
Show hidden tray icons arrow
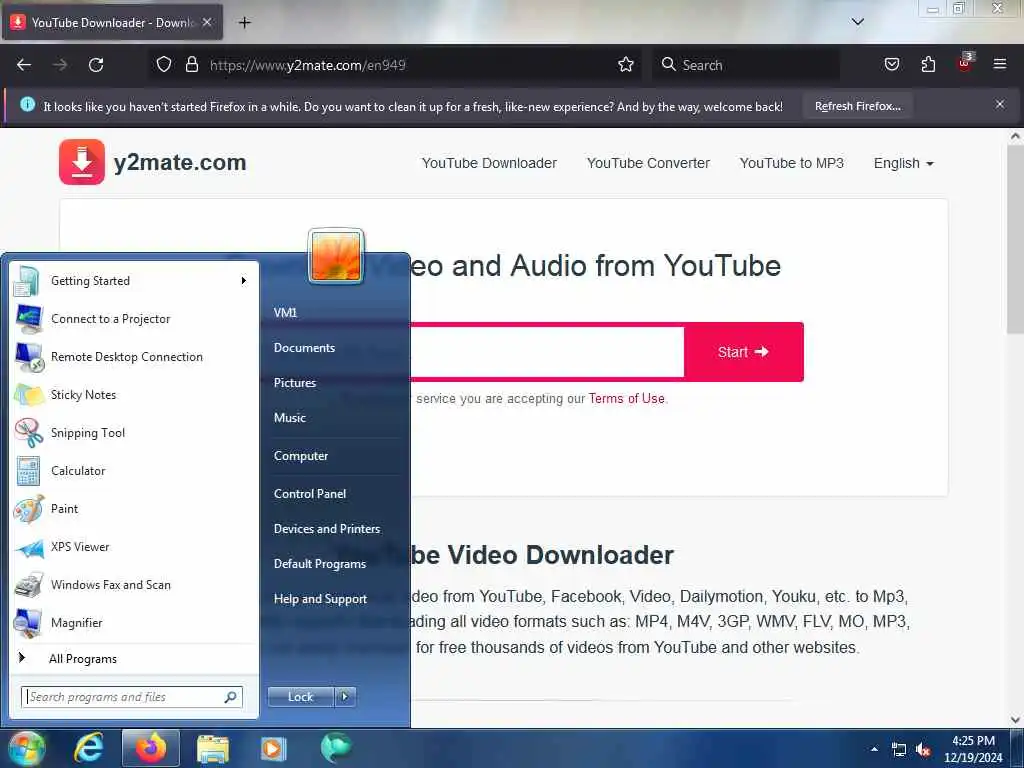click(x=874, y=749)
